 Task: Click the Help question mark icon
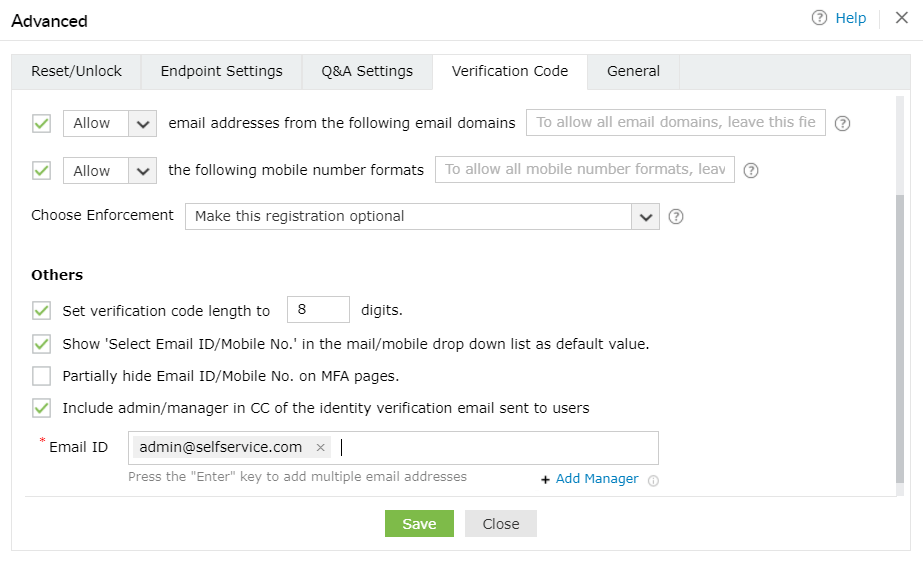[820, 18]
